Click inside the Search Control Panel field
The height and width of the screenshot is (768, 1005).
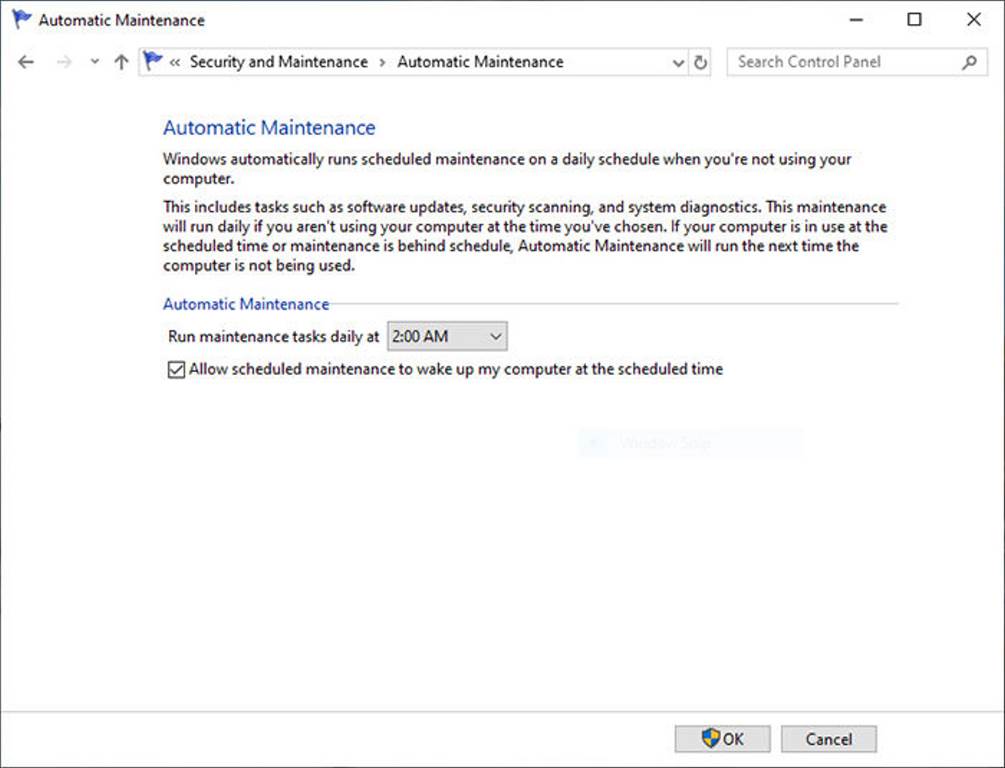click(x=840, y=61)
